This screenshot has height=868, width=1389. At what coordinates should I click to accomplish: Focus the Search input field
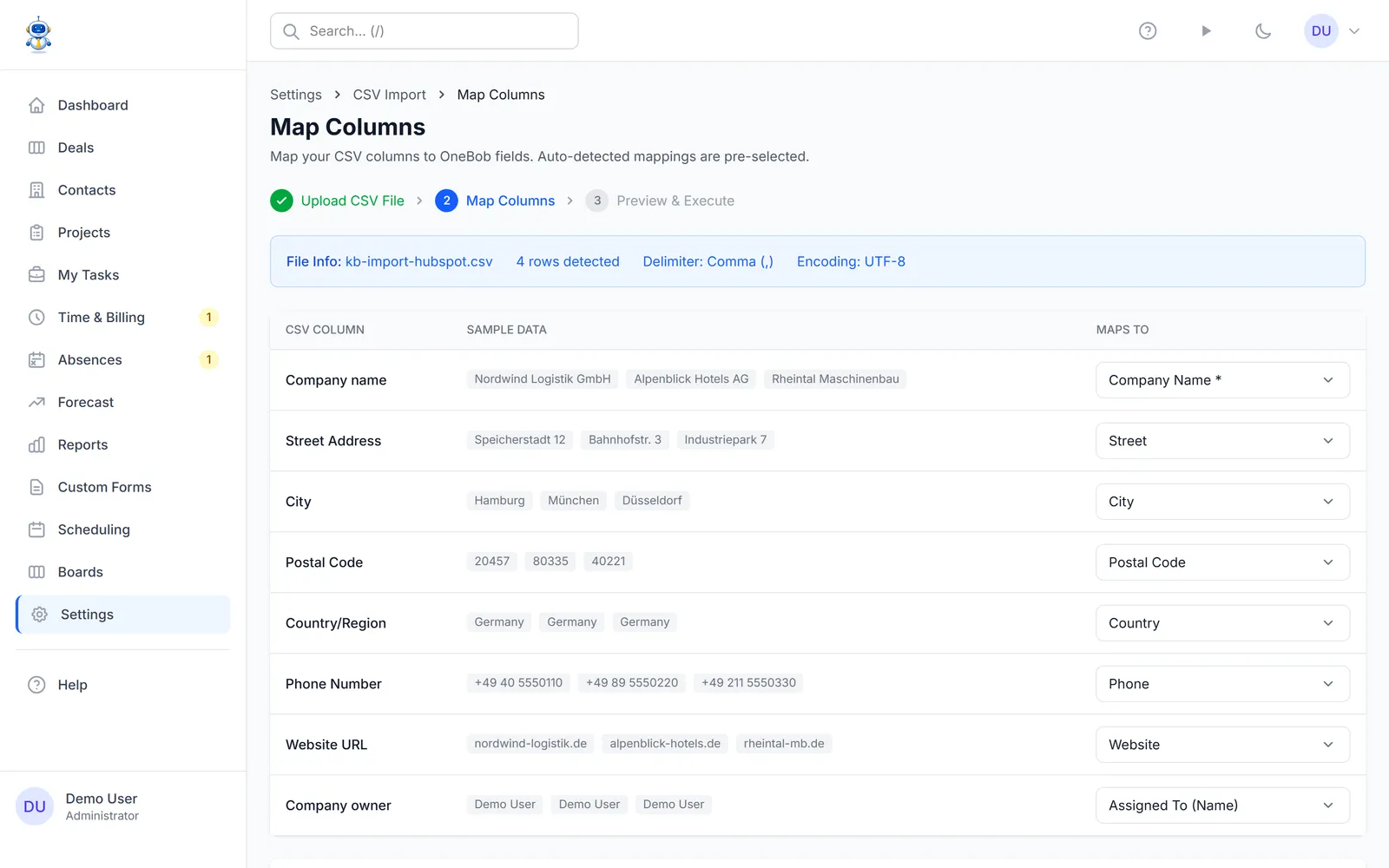(x=425, y=31)
